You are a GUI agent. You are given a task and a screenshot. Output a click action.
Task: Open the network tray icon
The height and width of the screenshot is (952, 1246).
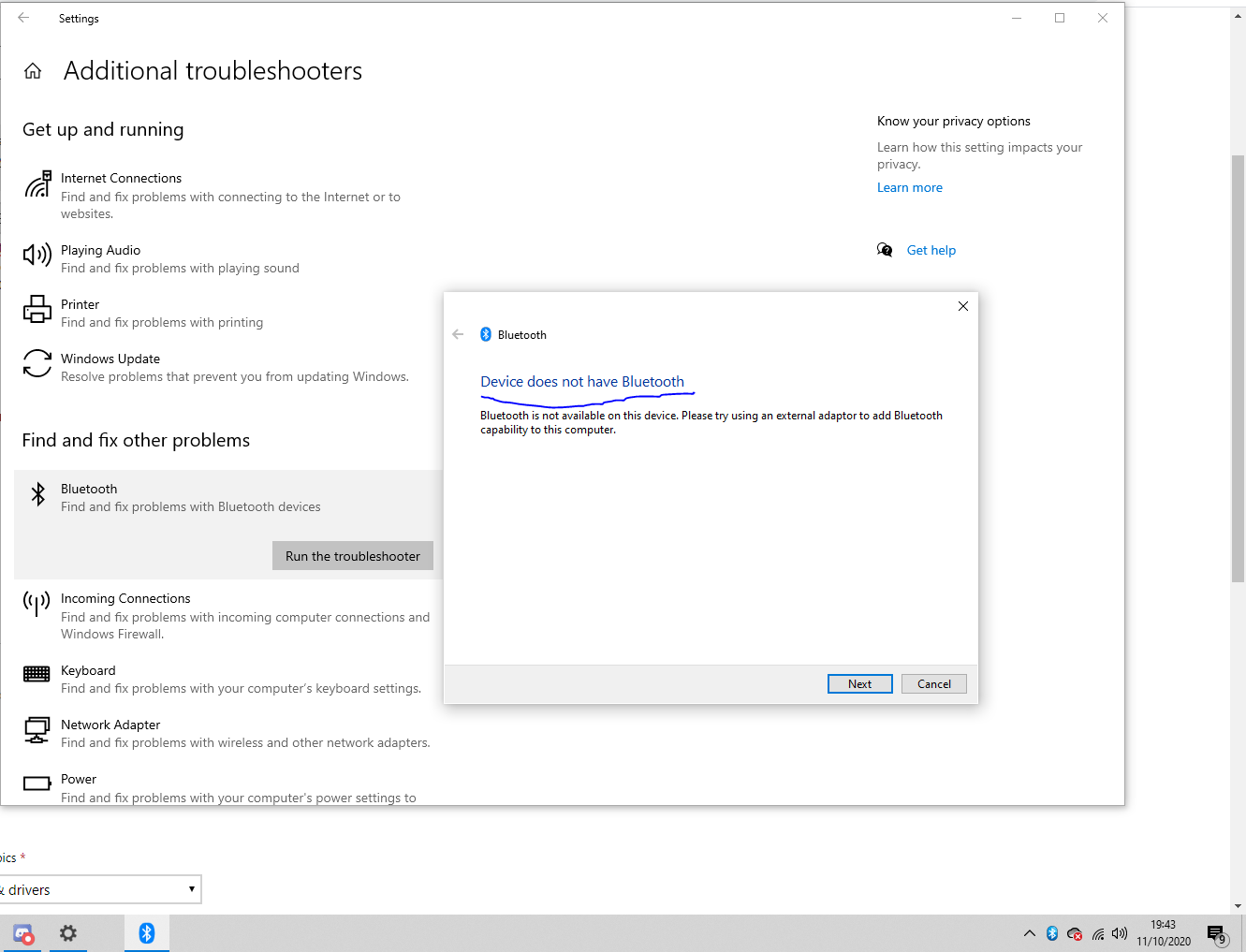[1098, 934]
